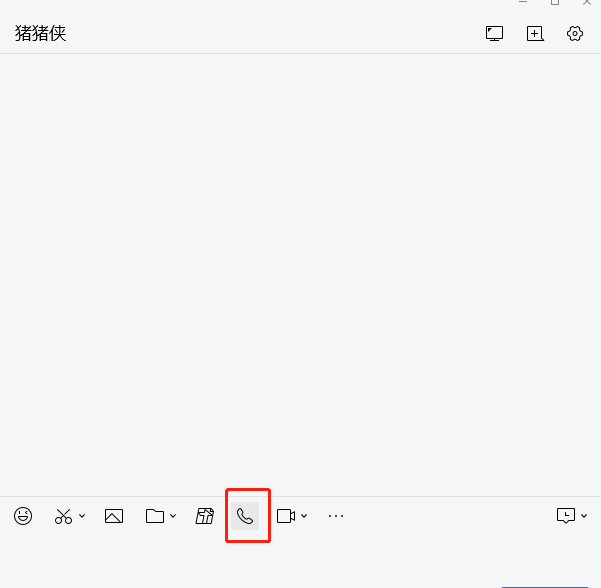Show more toolbar options via ellipsis

336,516
